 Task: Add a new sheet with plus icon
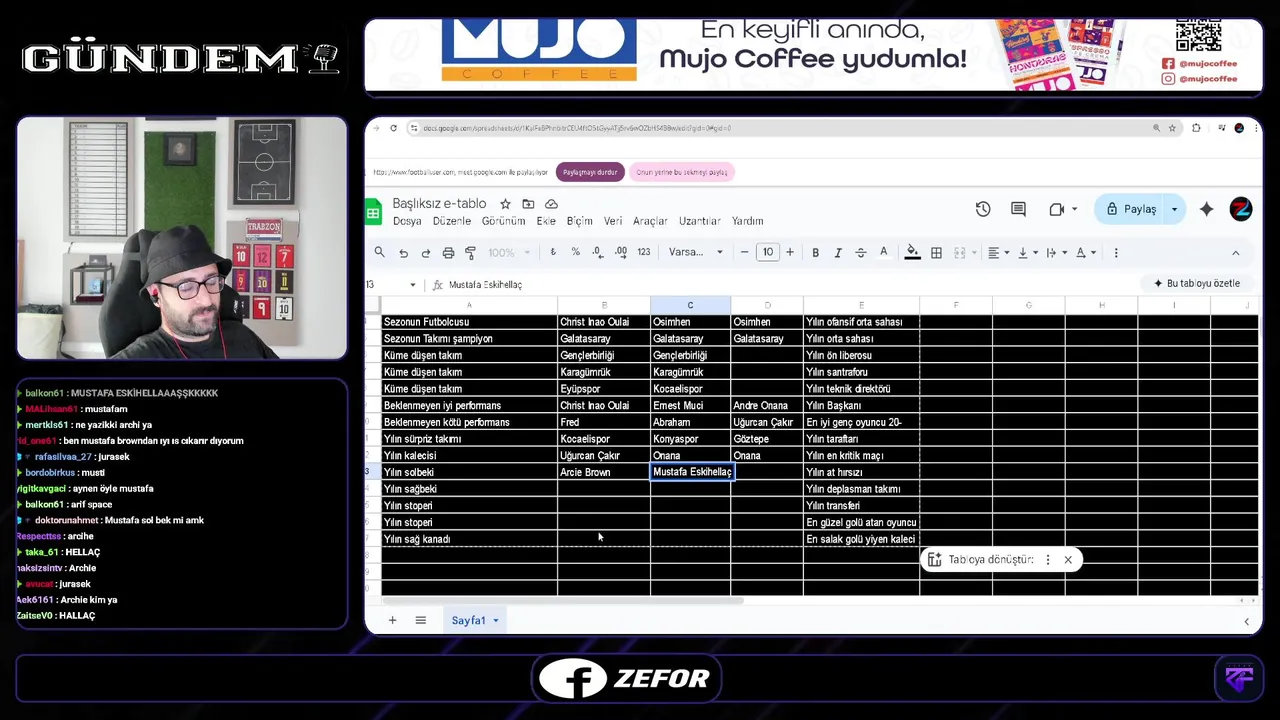(x=392, y=621)
